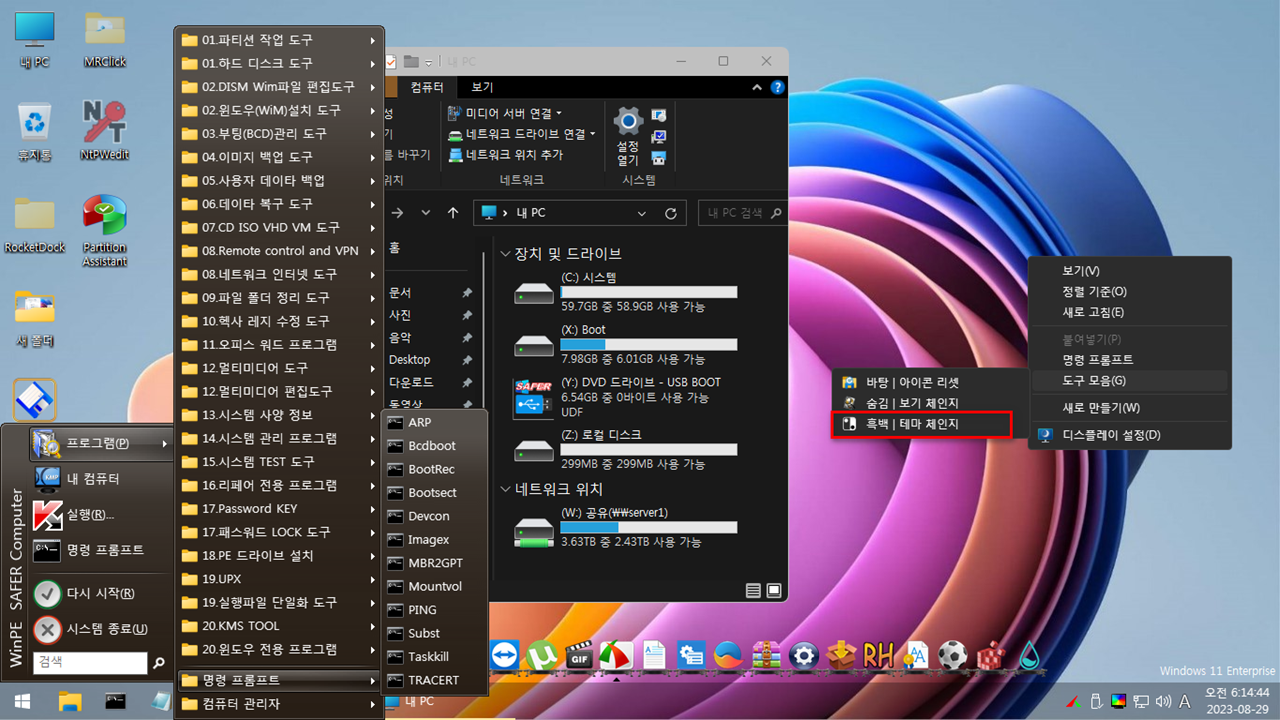The width and height of the screenshot is (1280, 720).
Task: Select the (C:) 시스템 drive
Action: point(625,291)
